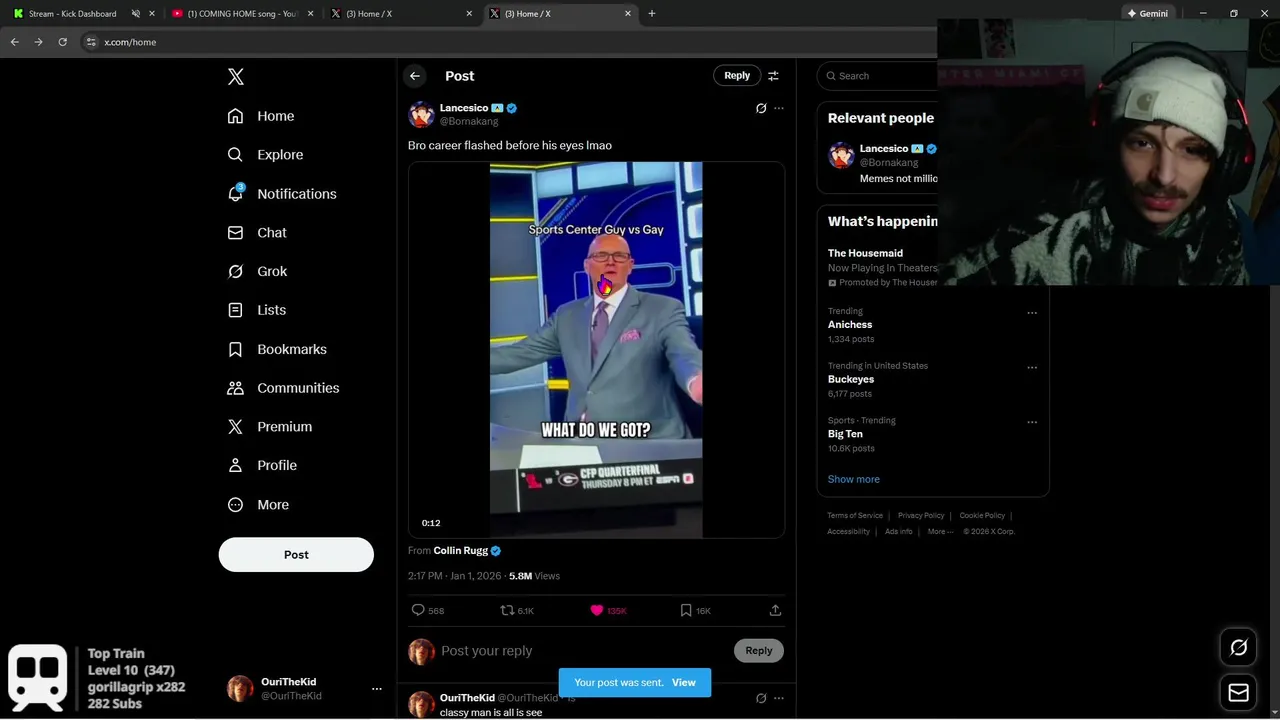1280x720 pixels.
Task: Open Notifications in the sidebar
Action: pyautogui.click(x=282, y=194)
